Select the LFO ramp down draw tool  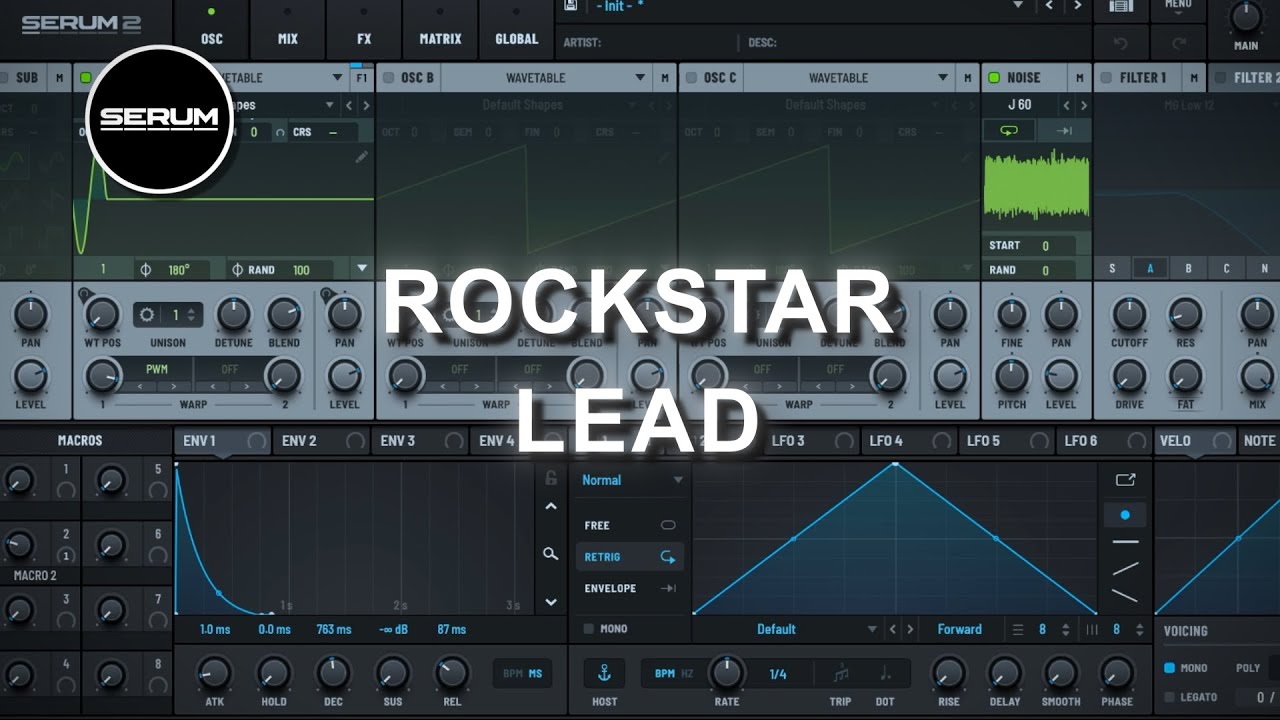pyautogui.click(x=1125, y=596)
